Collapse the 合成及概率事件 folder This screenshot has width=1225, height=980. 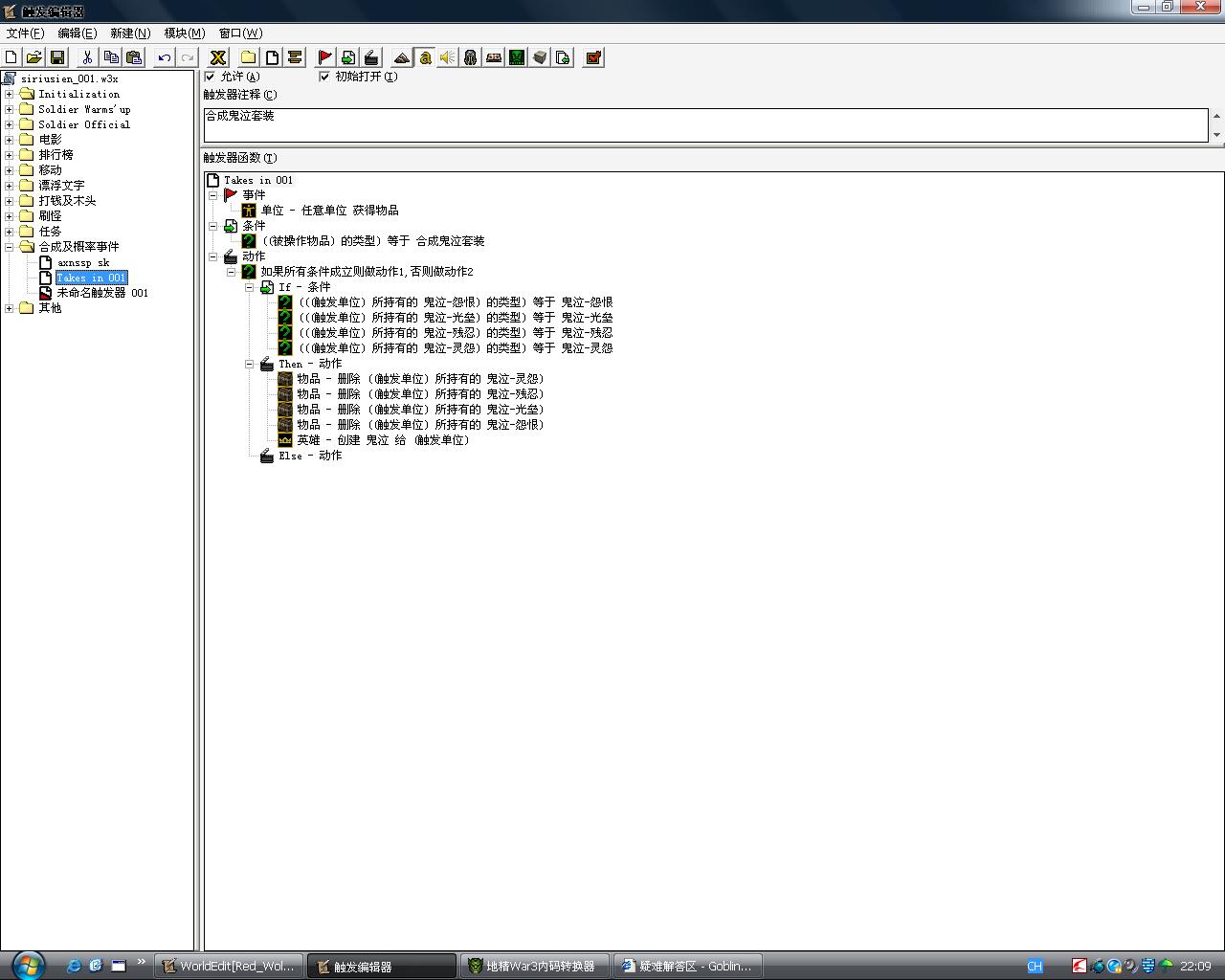pyautogui.click(x=10, y=247)
